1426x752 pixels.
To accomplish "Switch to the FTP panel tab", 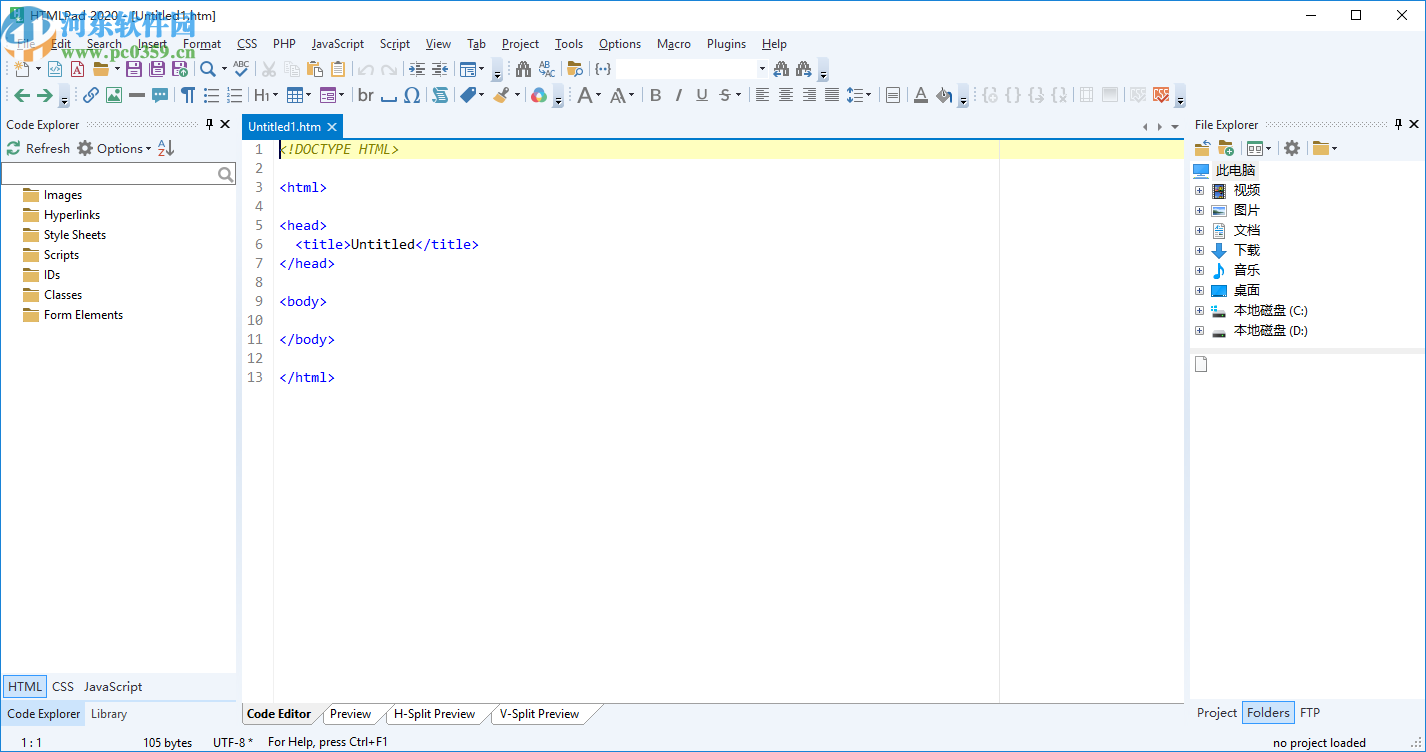I will click(x=1309, y=713).
